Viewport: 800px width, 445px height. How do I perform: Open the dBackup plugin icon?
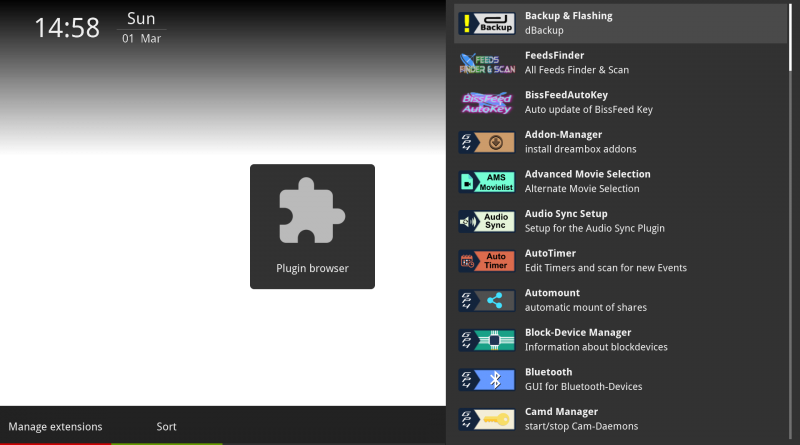[487, 23]
